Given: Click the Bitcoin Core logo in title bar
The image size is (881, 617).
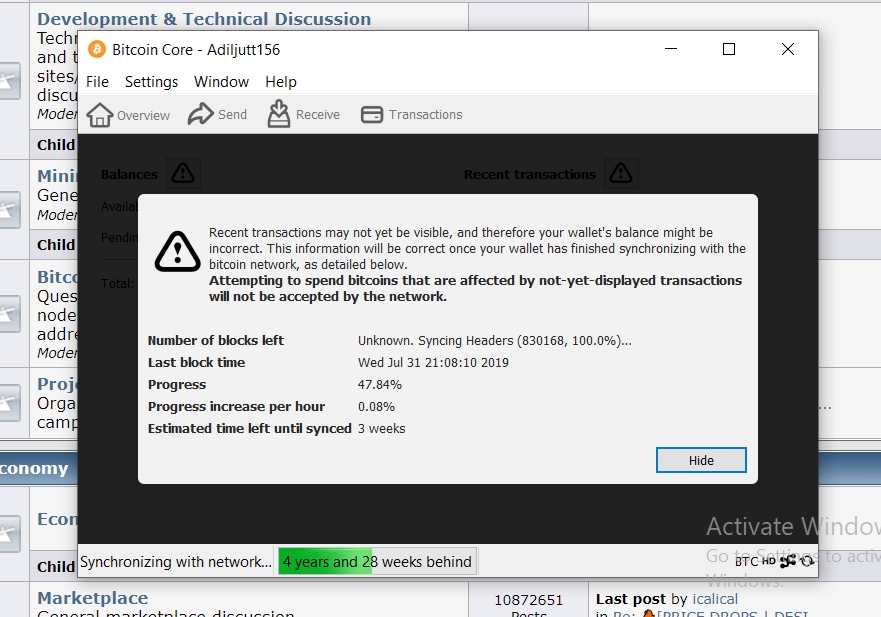Looking at the screenshot, I should pyautogui.click(x=97, y=49).
